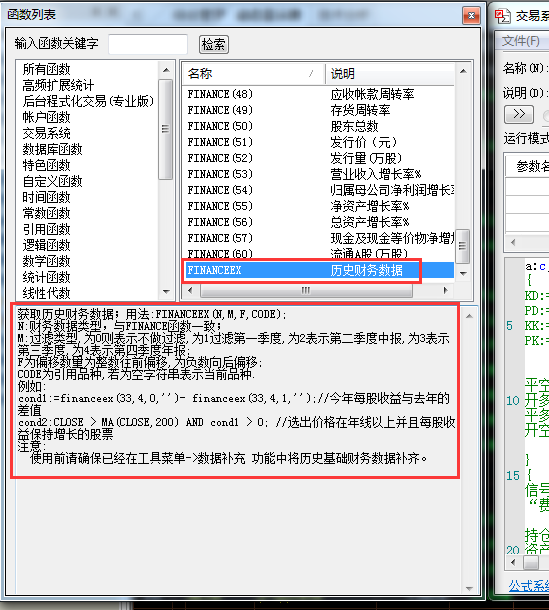Select FINANCE(49) 存货周转率 row
Screen dimensions: 549x610
click(x=318, y=110)
